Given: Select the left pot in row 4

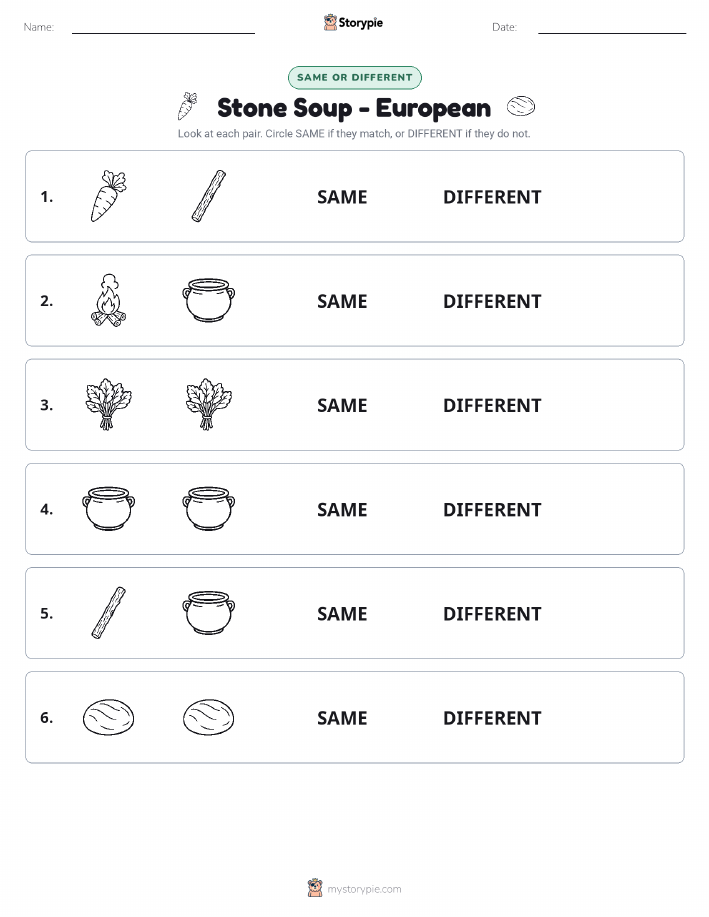Looking at the screenshot, I should pos(108,509).
